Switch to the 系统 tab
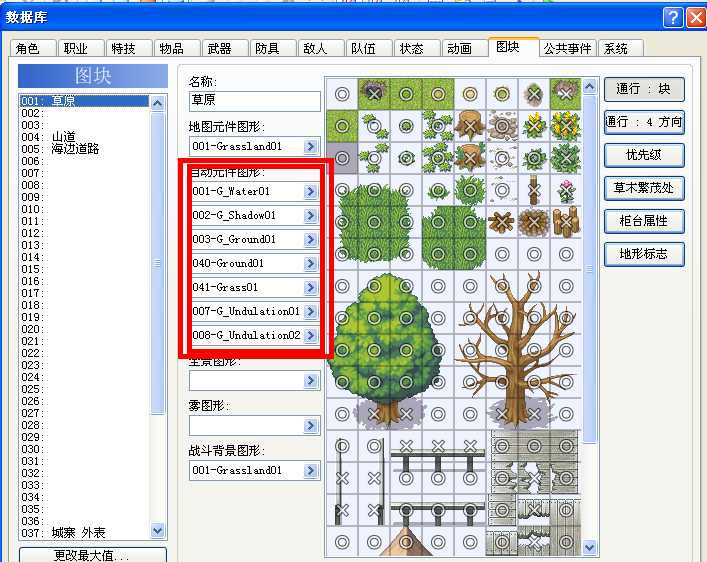The image size is (707, 562). tap(621, 48)
